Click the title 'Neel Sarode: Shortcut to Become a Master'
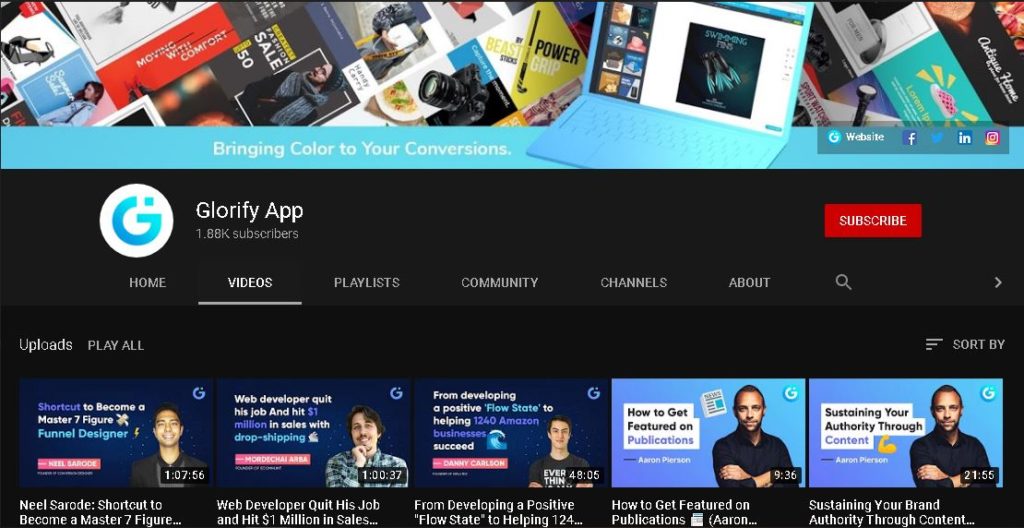This screenshot has height=528, width=1024. pos(100,513)
